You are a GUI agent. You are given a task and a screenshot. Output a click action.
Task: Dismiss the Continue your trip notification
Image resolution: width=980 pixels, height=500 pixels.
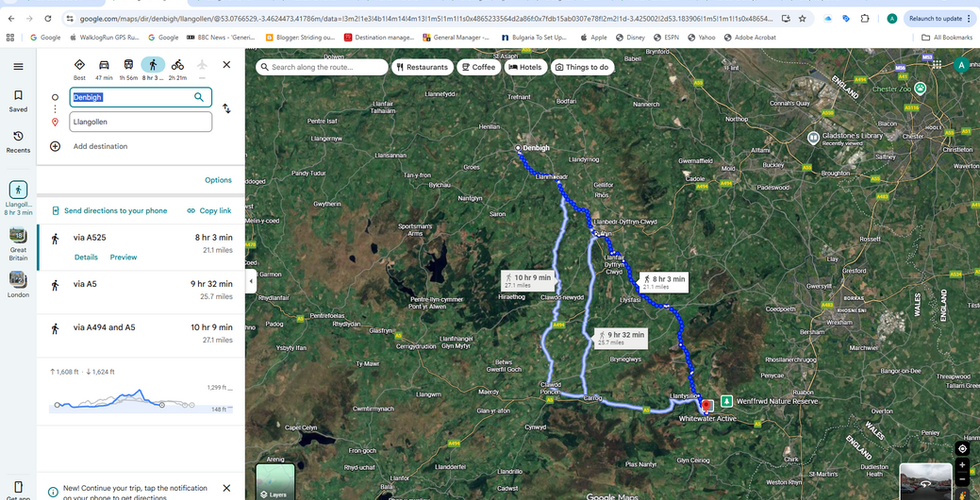tap(226, 488)
